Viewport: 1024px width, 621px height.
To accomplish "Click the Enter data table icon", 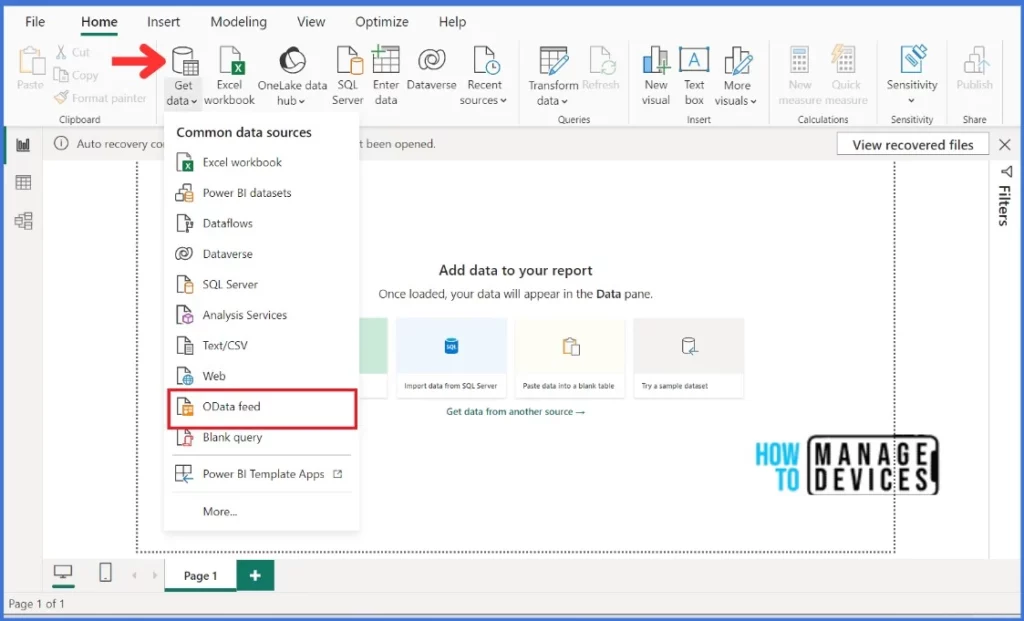I will coord(385,60).
